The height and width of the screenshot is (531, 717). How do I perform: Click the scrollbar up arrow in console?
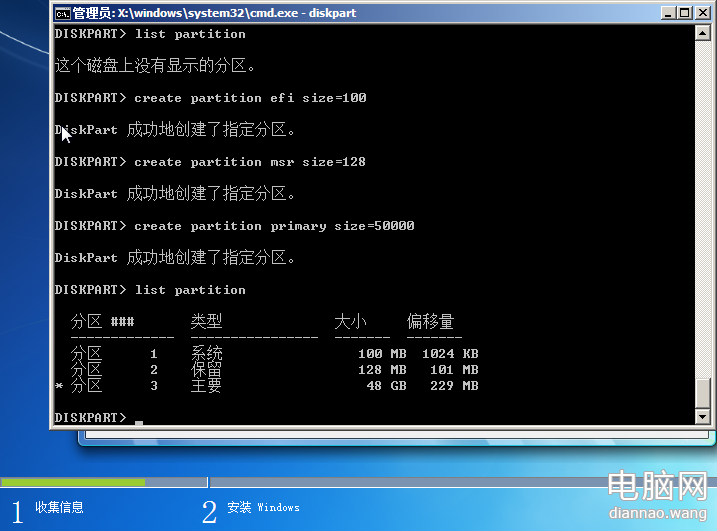(x=702, y=33)
